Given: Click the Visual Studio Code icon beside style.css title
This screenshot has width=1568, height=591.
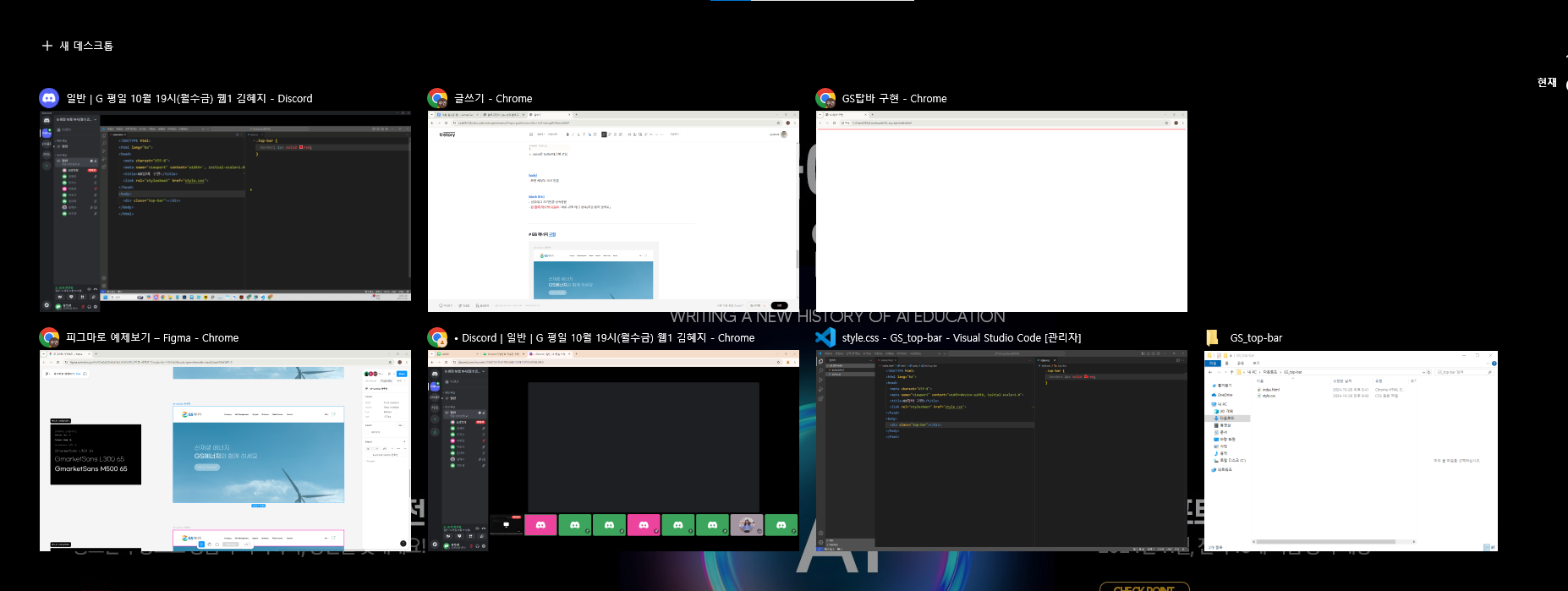Looking at the screenshot, I should pos(825,337).
